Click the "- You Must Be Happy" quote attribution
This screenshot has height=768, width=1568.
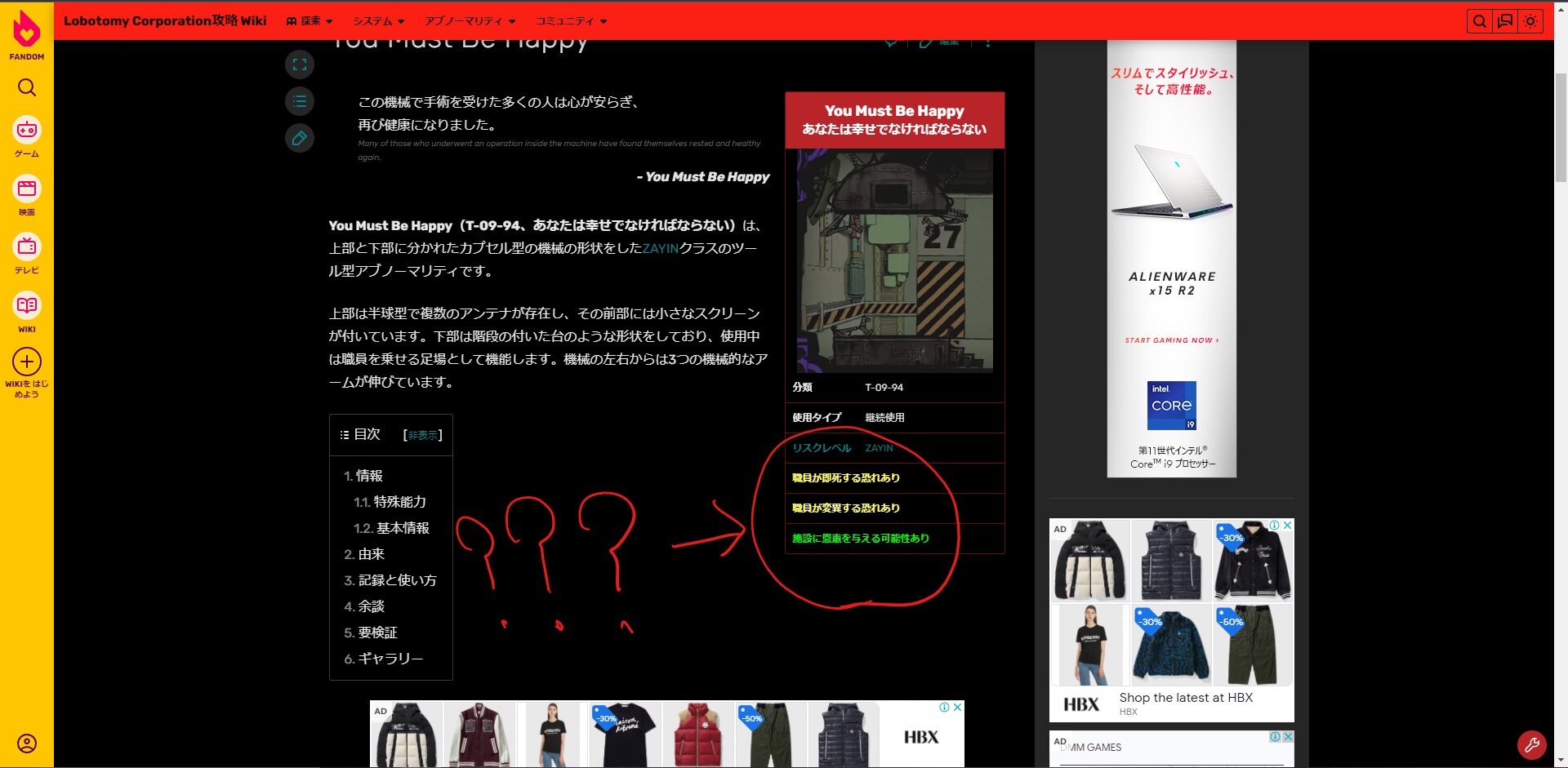703,177
